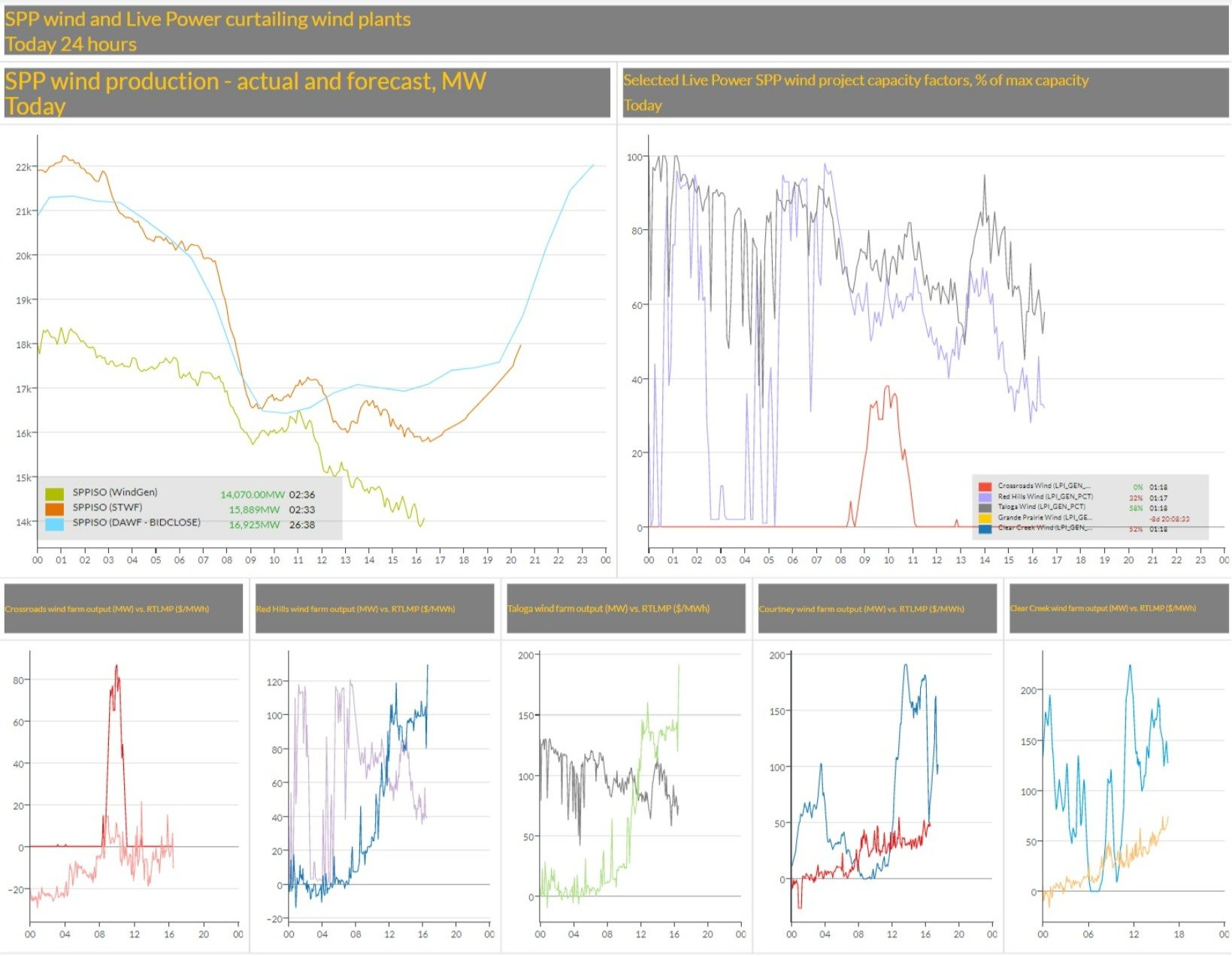Open the Selected Live Power capacity factors title
This screenshot has width=1232, height=956.
(855, 80)
